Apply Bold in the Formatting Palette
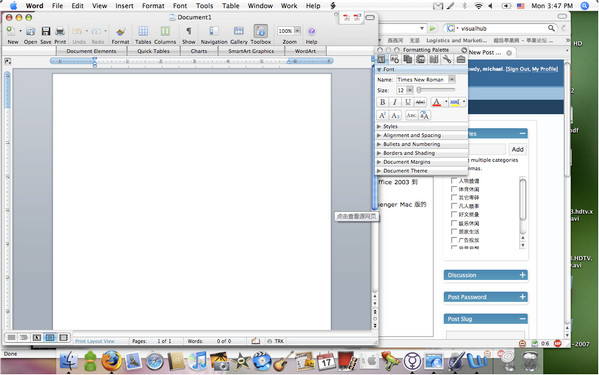Screen dimensions: 599x375 point(382,102)
